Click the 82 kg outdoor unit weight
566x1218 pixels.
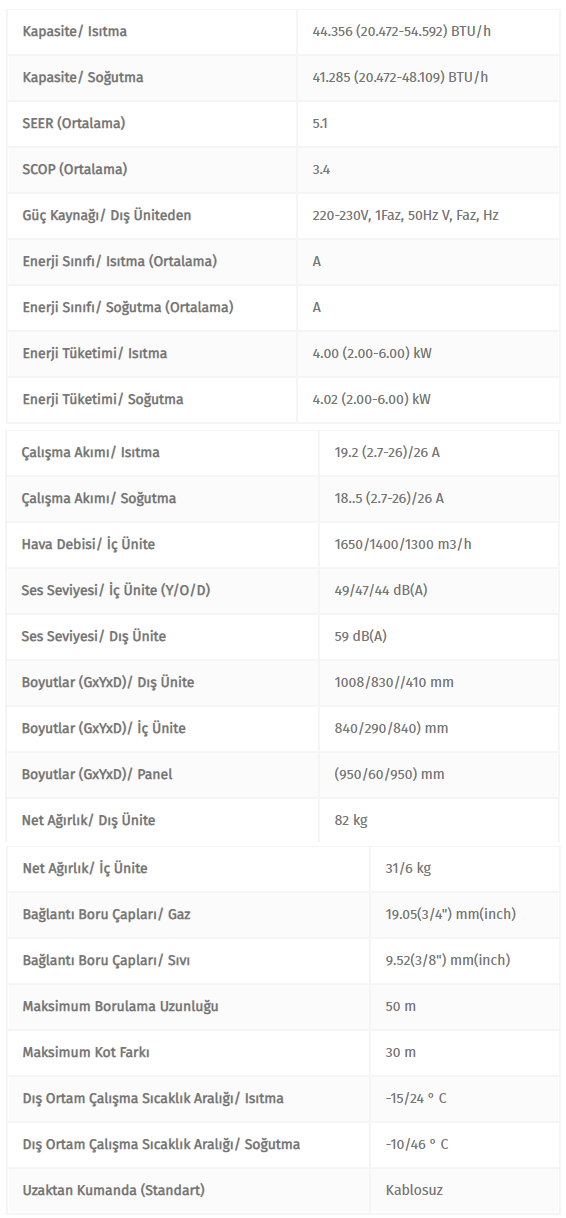point(351,821)
